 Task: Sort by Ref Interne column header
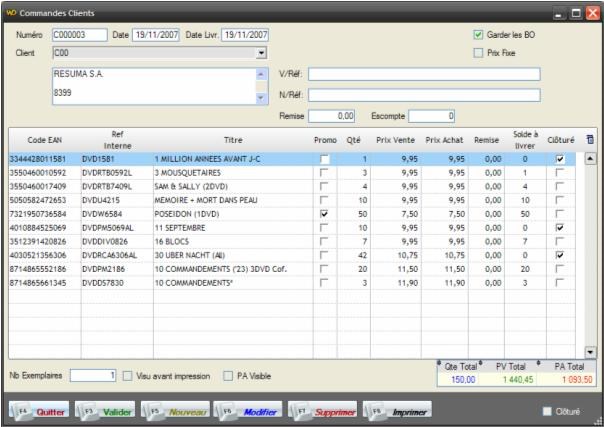117,140
